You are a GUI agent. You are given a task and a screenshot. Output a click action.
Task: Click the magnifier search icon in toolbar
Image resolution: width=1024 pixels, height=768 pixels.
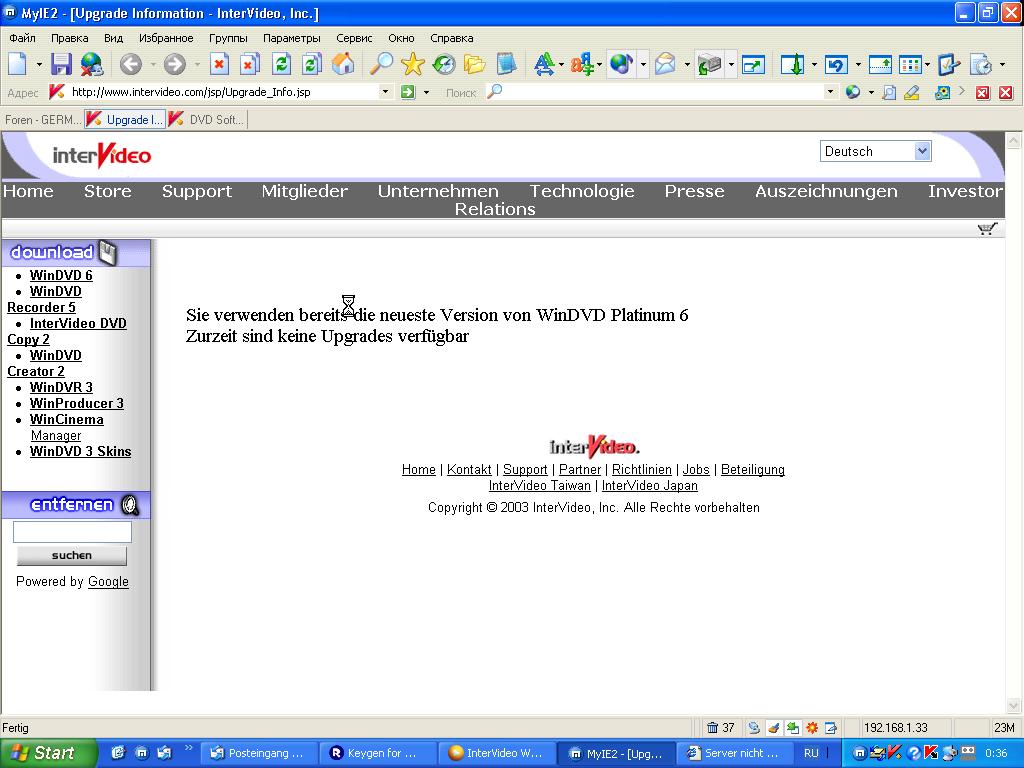pos(381,64)
